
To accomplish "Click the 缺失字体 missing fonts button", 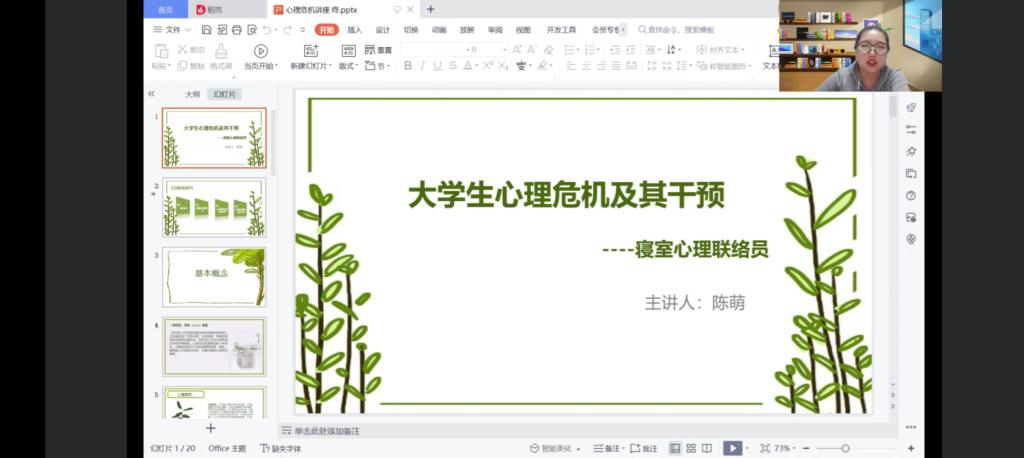I will coord(280,448).
